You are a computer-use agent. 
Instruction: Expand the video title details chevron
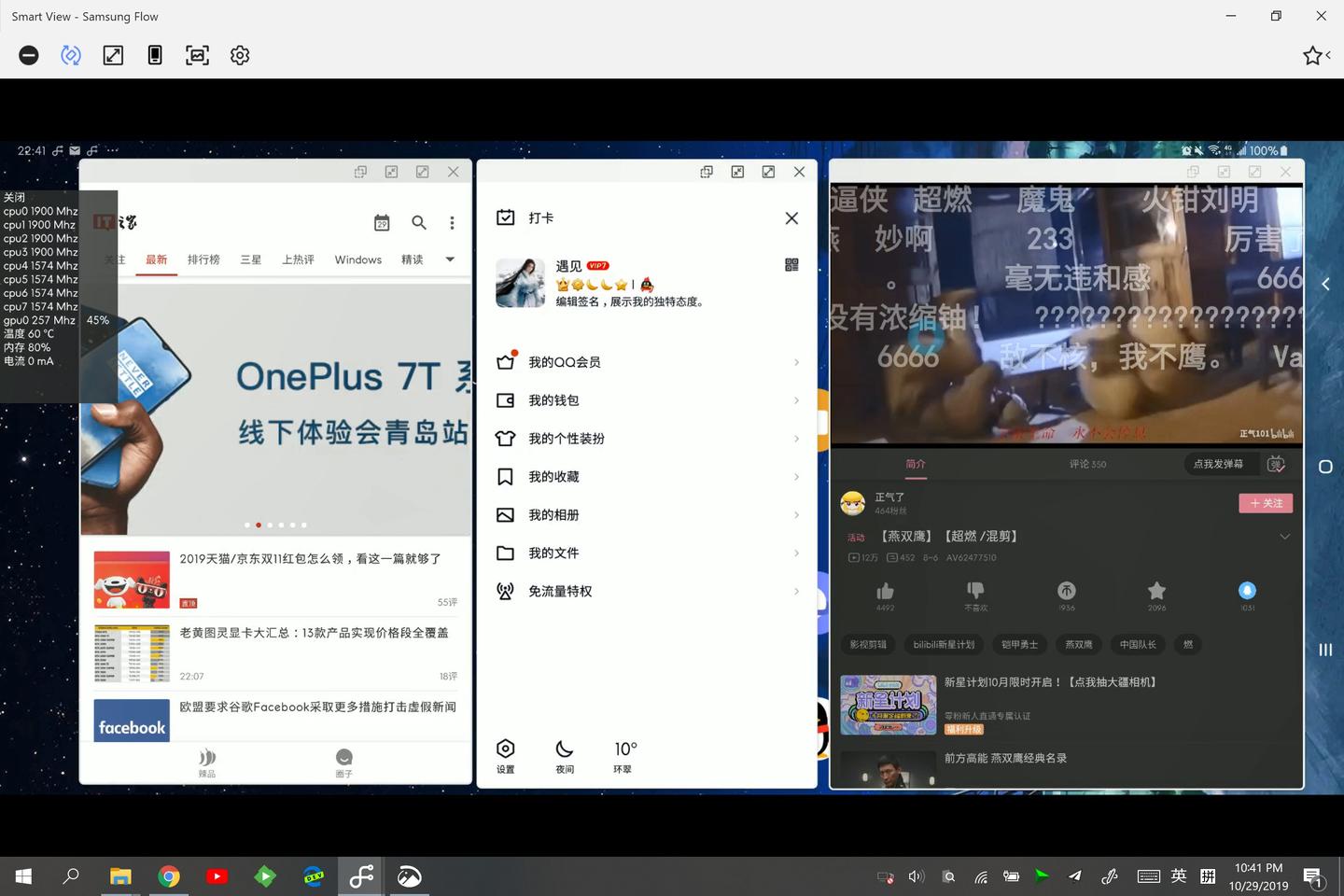[x=1285, y=536]
